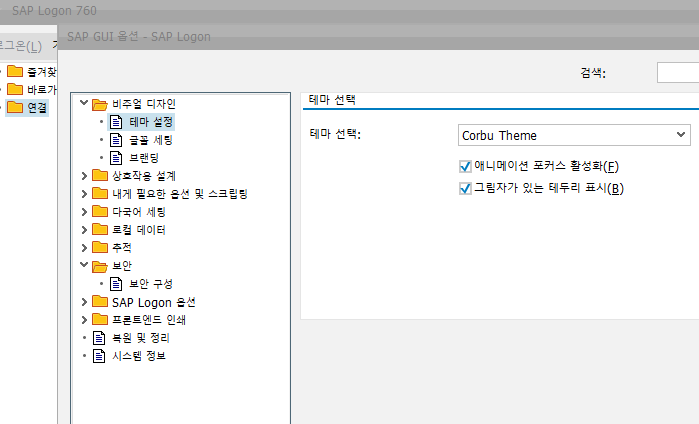Click the 내게 필요한 옵션 및 스크립팅 folder icon
The width and height of the screenshot is (699, 424).
(x=99, y=193)
